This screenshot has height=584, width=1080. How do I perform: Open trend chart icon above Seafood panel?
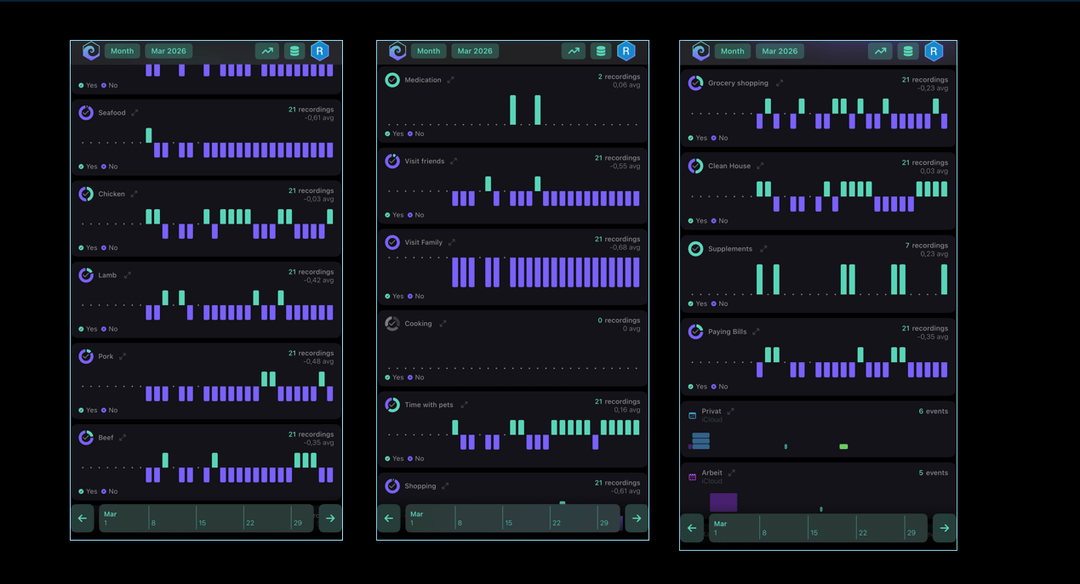pos(267,51)
